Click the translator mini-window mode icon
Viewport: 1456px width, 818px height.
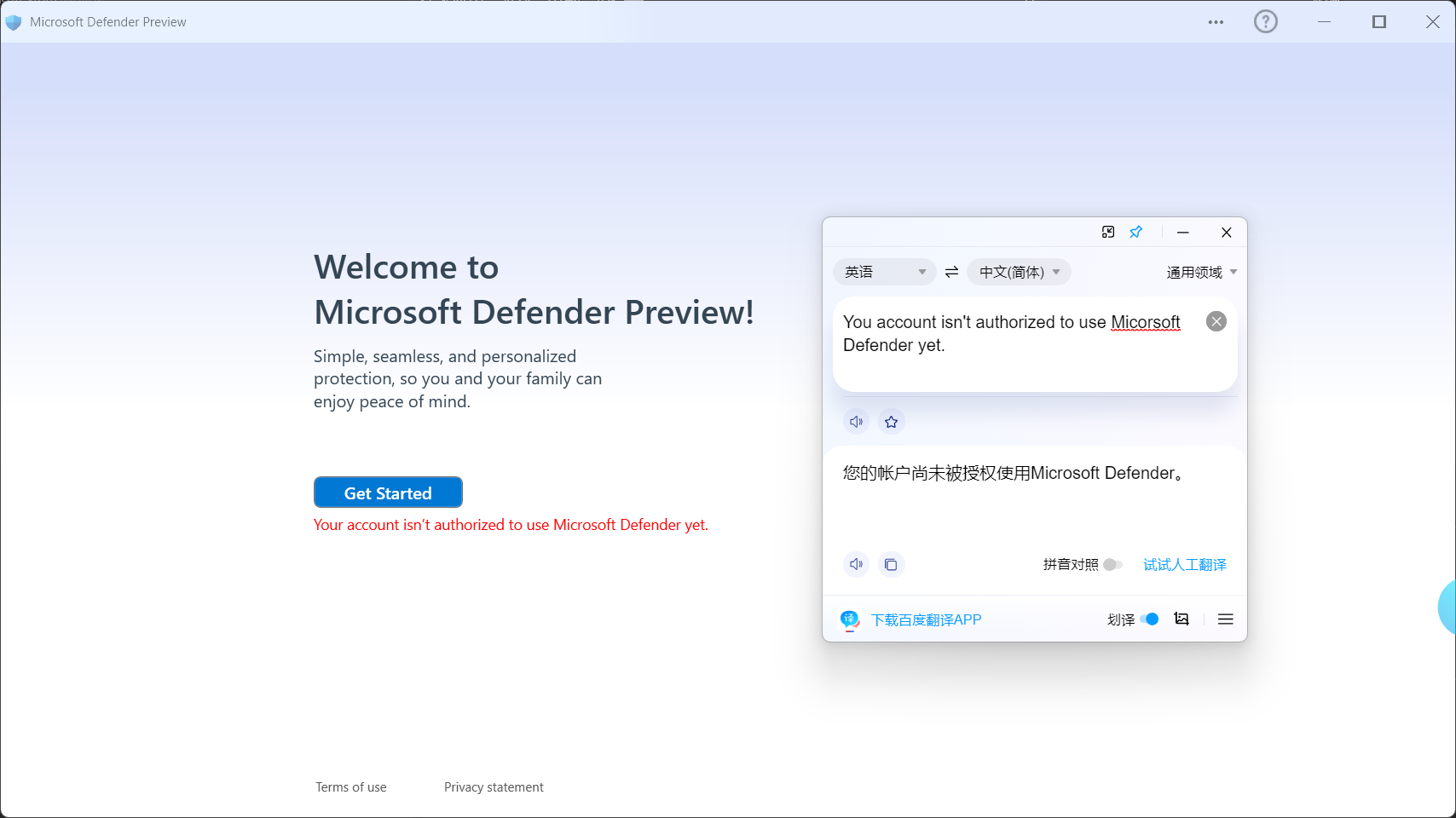point(1108,232)
